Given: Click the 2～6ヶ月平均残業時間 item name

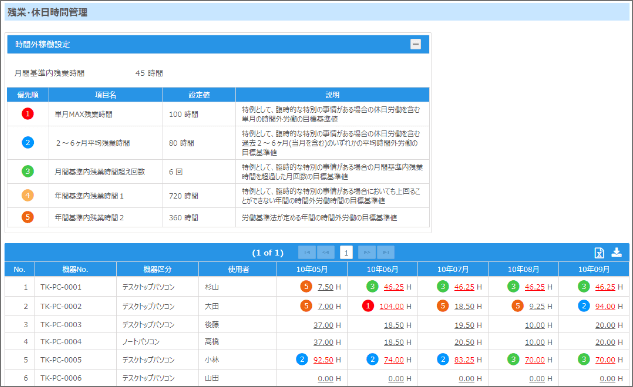Looking at the screenshot, I should tap(93, 143).
